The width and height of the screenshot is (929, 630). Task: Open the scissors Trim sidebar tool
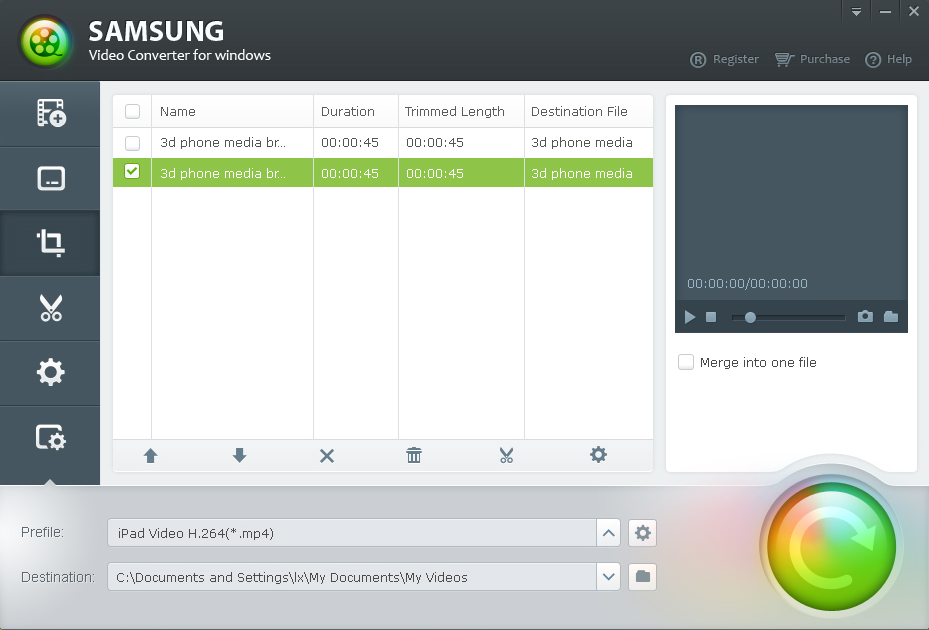(x=51, y=308)
